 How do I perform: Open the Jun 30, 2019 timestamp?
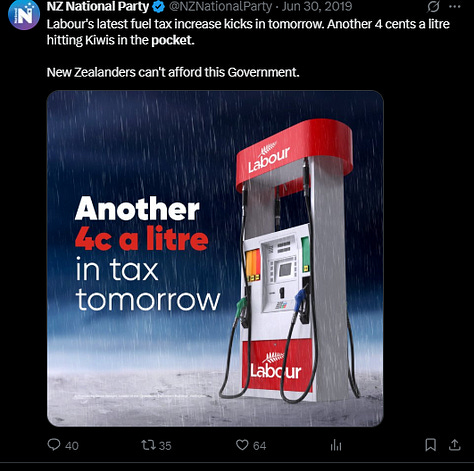click(317, 7)
